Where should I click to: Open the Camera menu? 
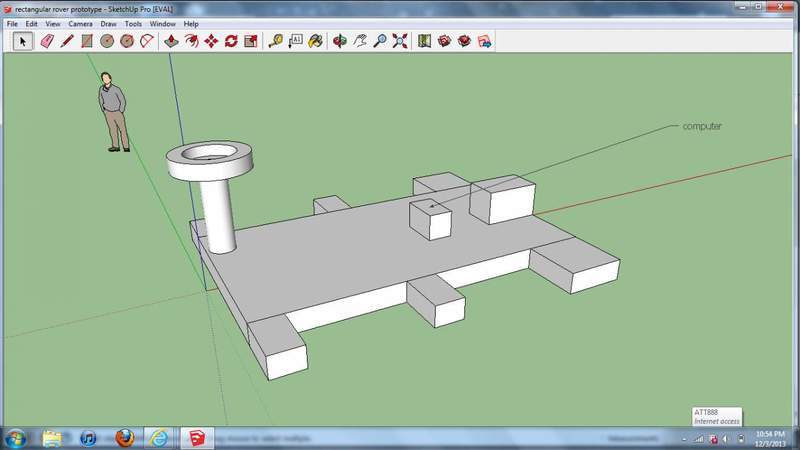coord(80,23)
